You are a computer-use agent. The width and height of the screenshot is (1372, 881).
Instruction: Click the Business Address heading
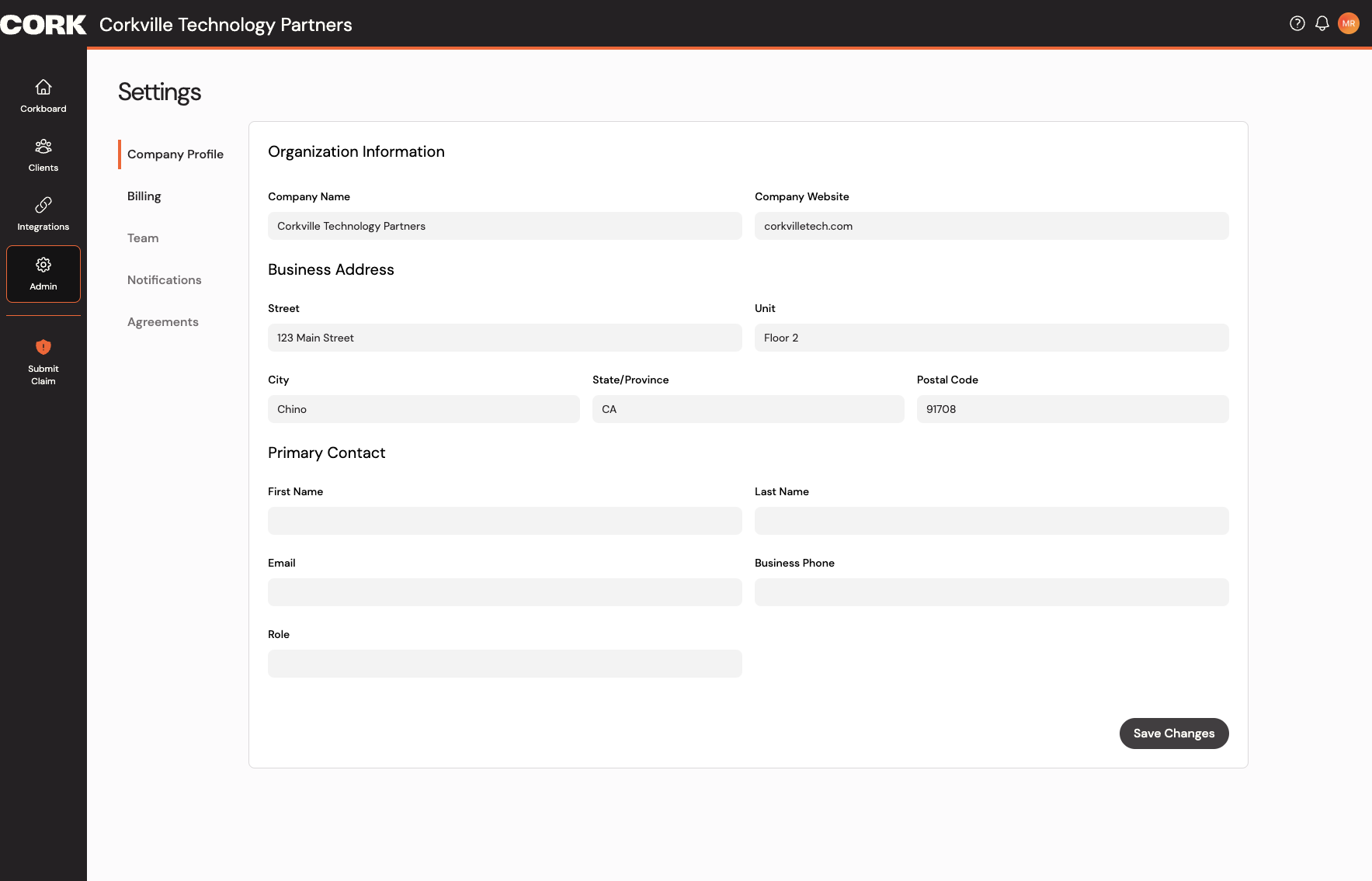pos(332,270)
